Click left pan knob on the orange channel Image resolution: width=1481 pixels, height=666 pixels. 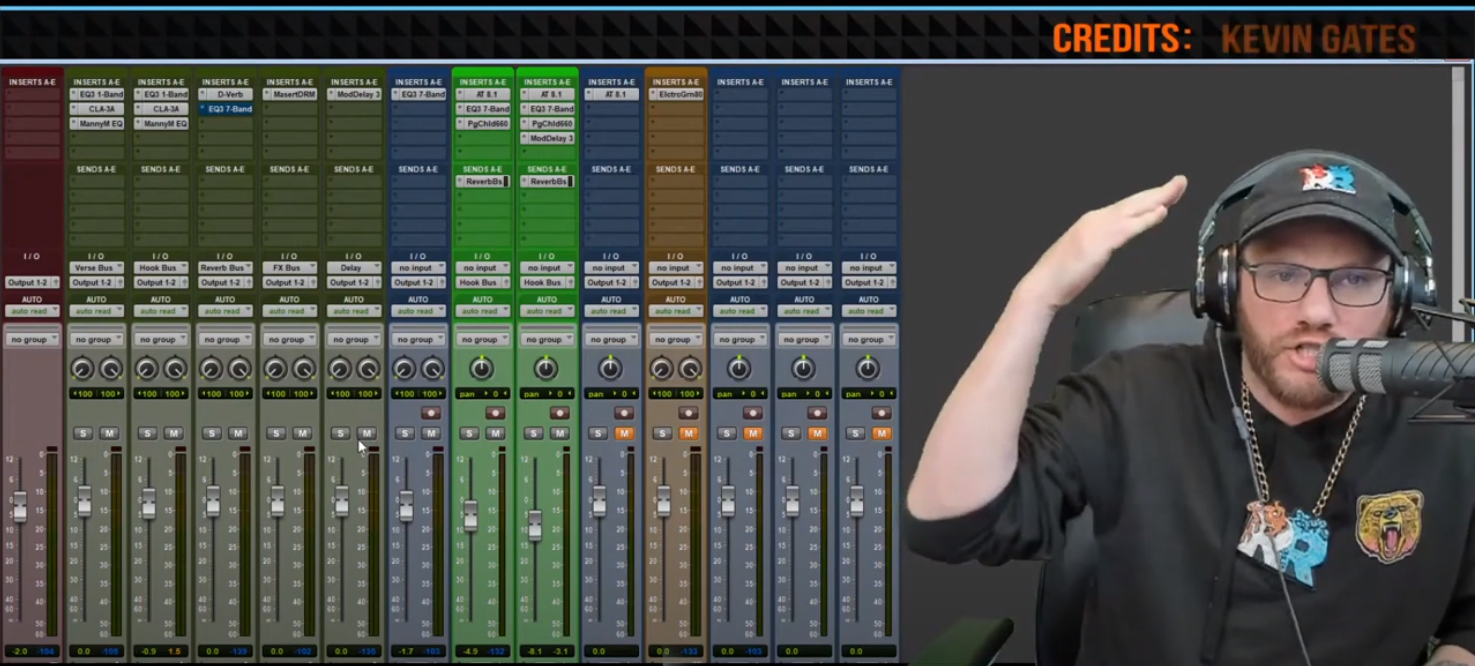pyautogui.click(x=661, y=370)
